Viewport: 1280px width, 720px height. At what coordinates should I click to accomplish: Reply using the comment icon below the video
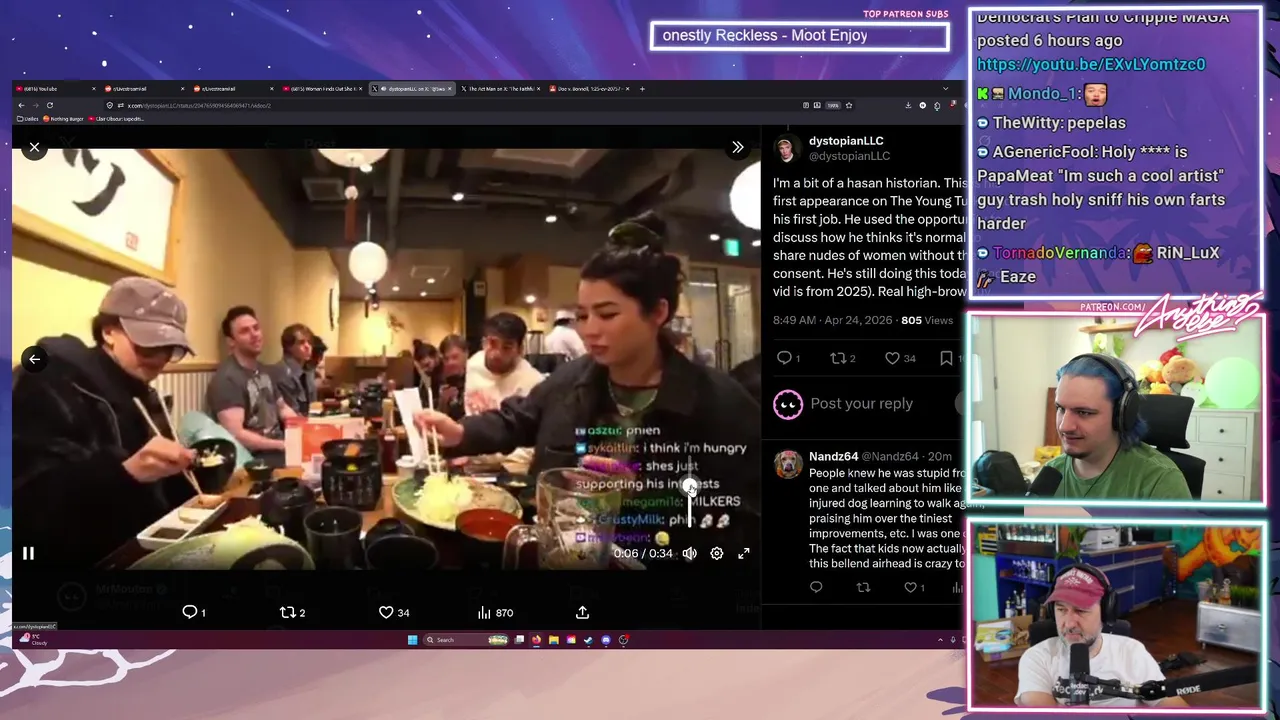pos(190,612)
